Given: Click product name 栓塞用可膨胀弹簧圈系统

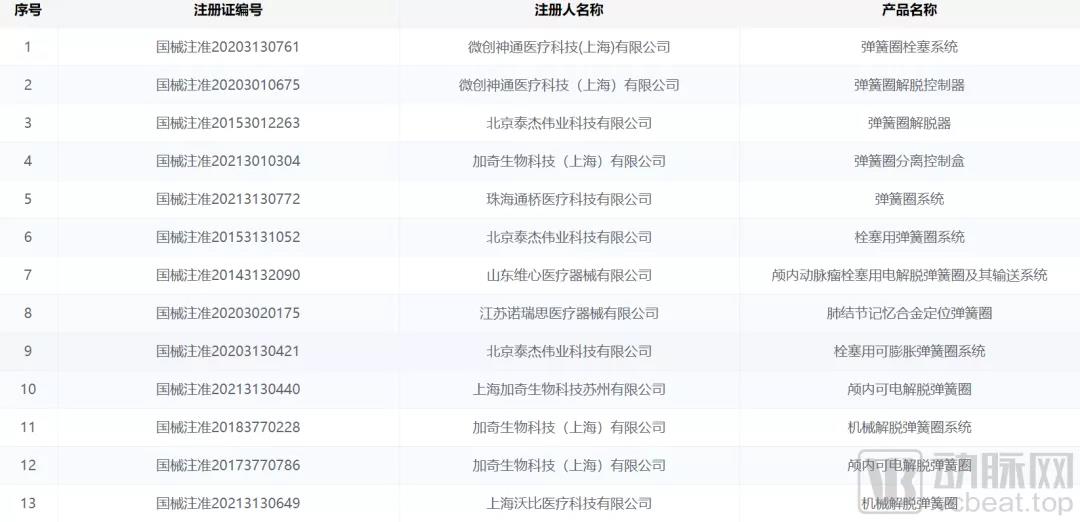Looking at the screenshot, I should (909, 351).
